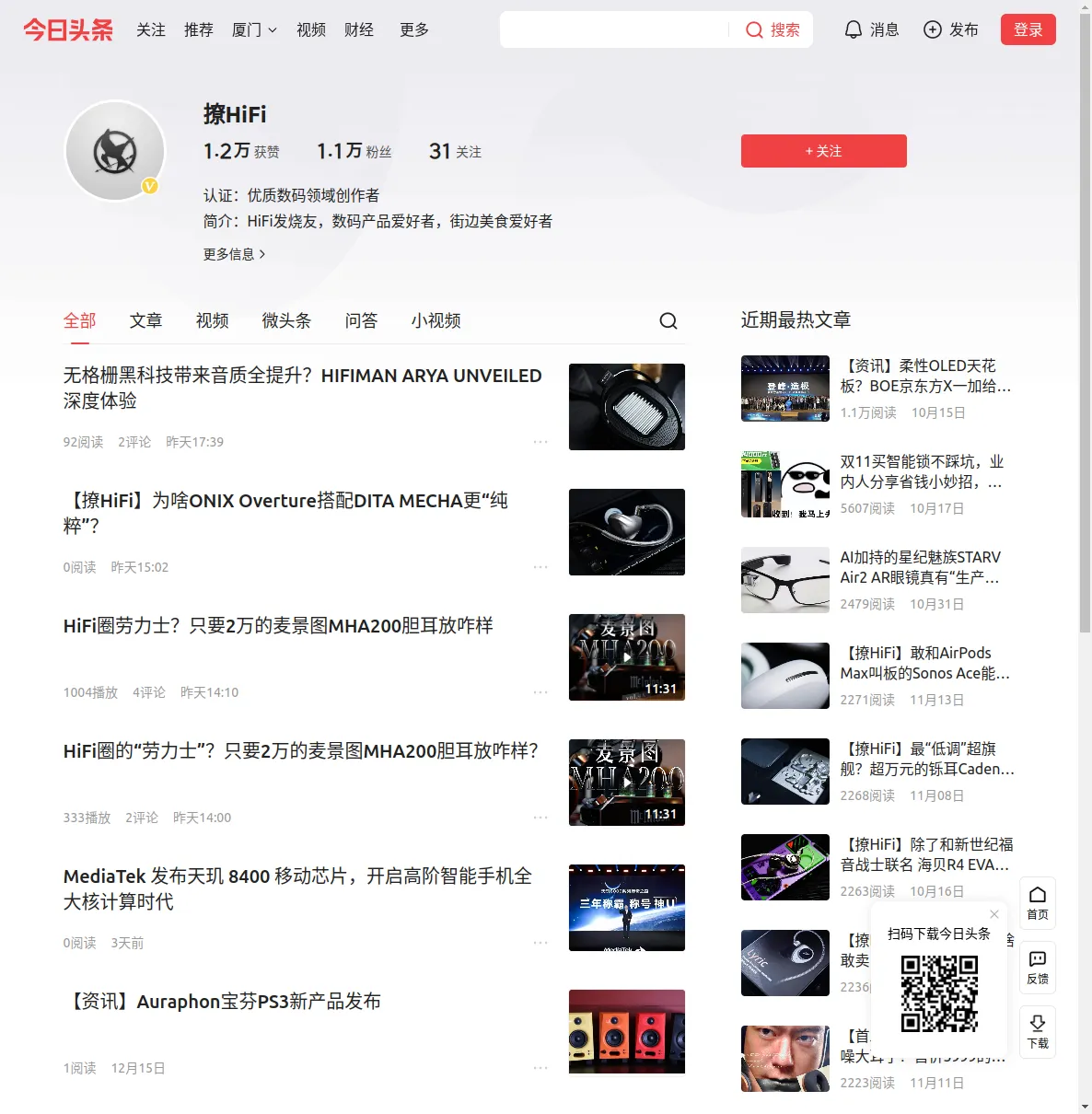Click the page vertical scrollbar
Viewport: 1092px width, 1114px height.
pyautogui.click(x=1085, y=322)
